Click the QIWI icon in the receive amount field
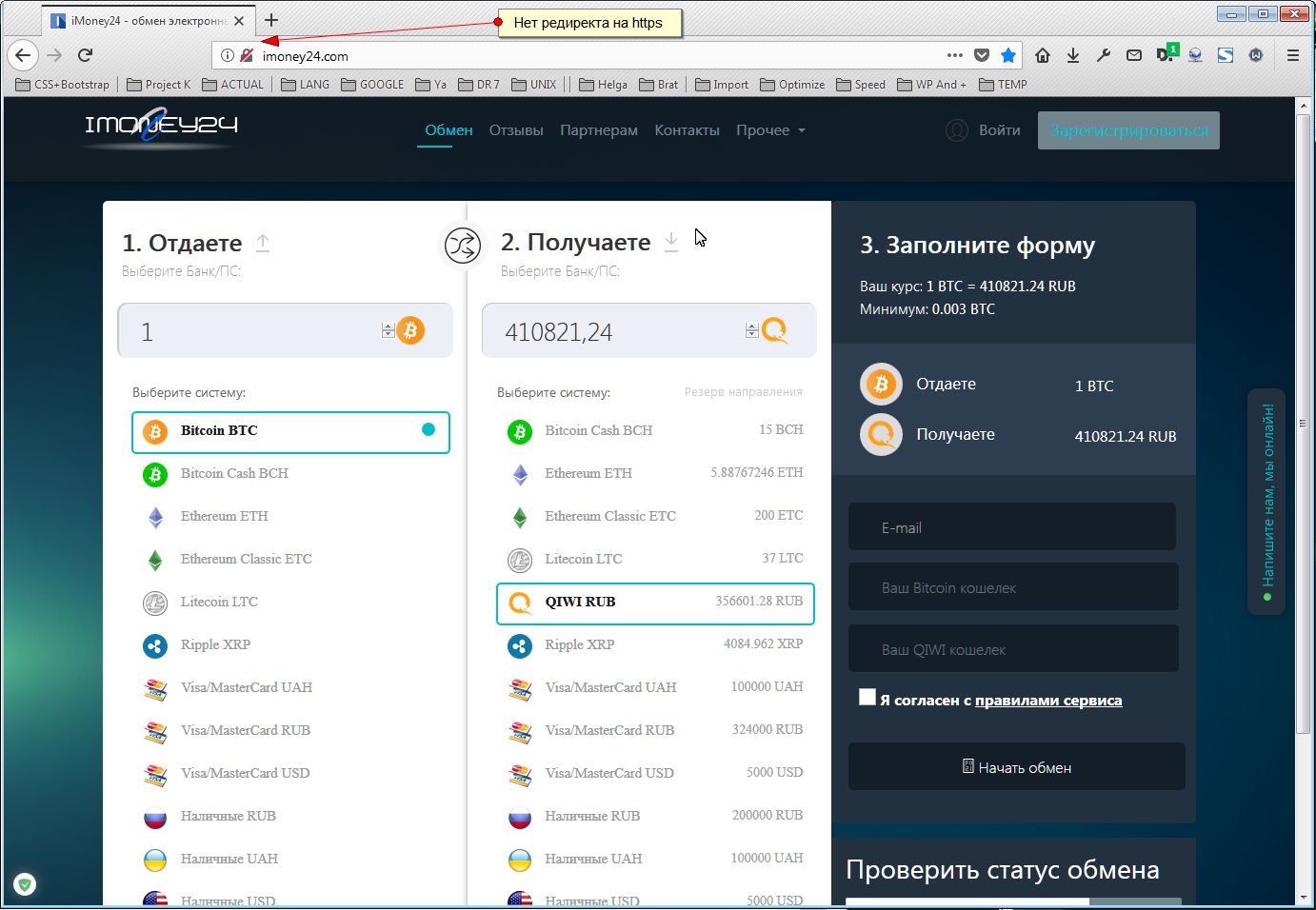Screen dimensions: 1316x910 [775, 330]
